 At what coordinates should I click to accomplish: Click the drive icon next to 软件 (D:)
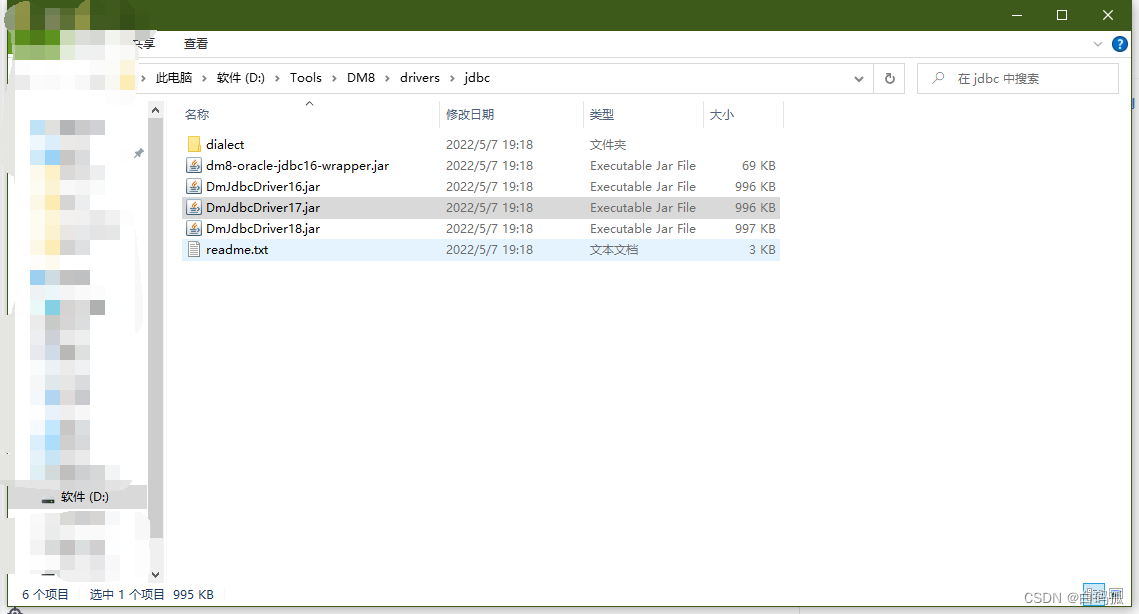[x=48, y=499]
